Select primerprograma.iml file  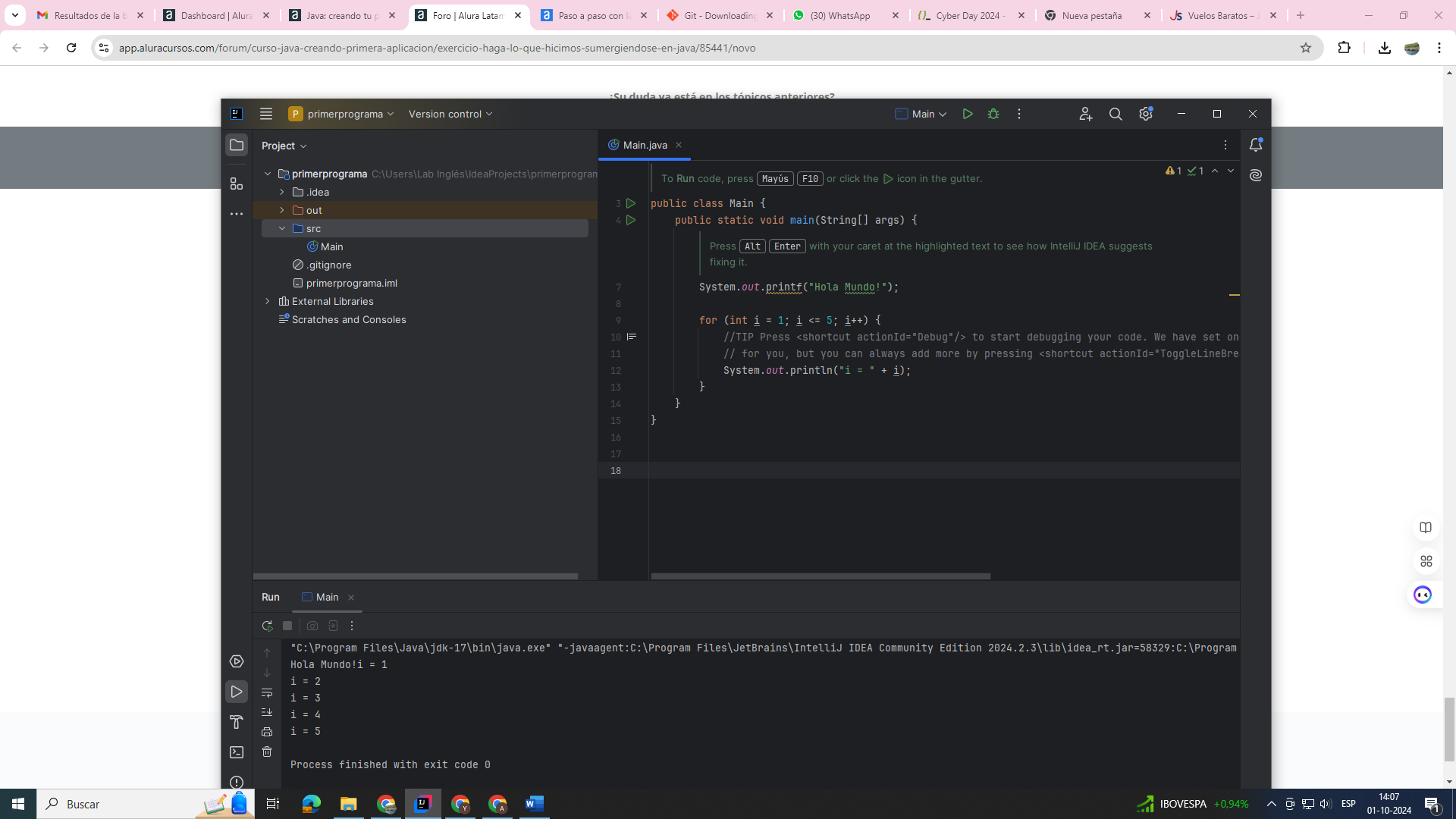345,283
